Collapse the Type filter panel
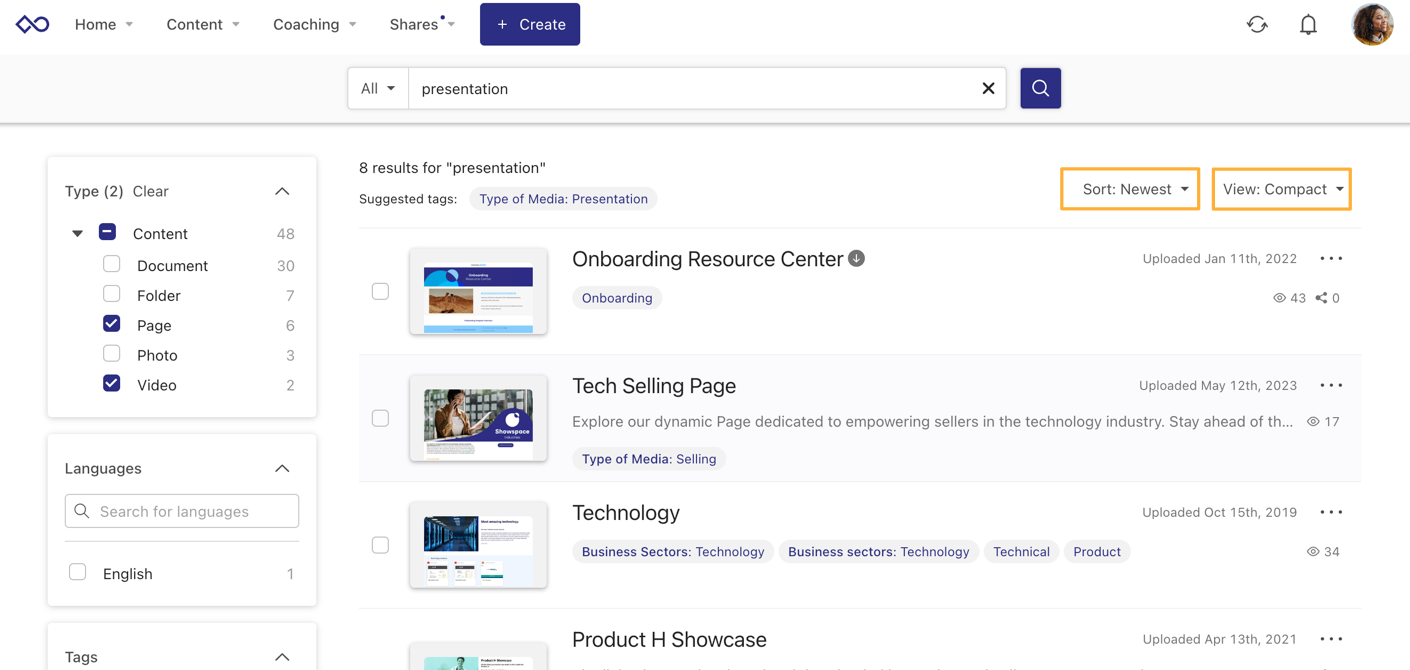 [x=282, y=191]
